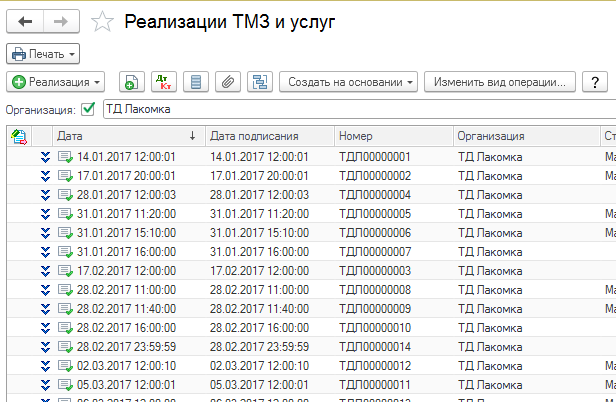Click the attached files paperclip icon
This screenshot has width=616, height=402.
230,81
